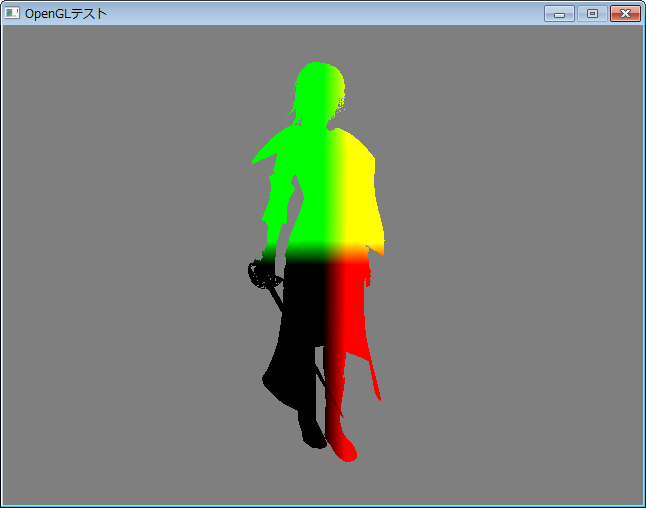Click the application icon in the title bar

click(x=13, y=13)
